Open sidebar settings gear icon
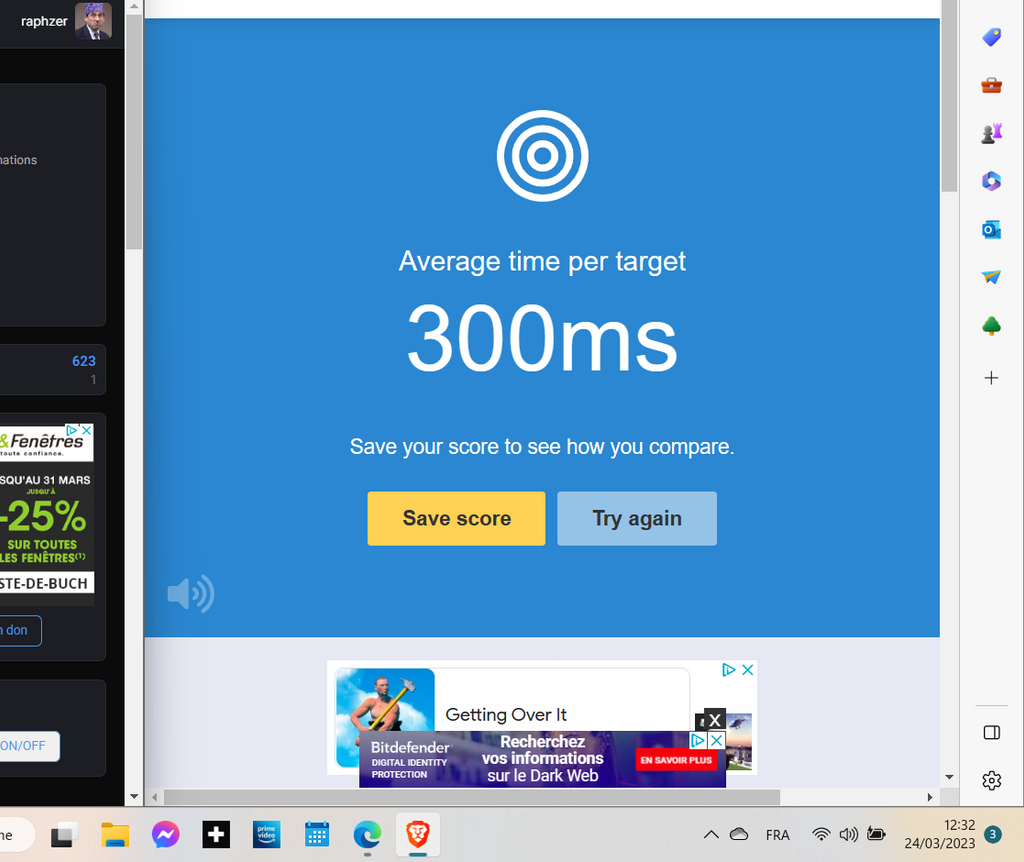The image size is (1024, 862). click(991, 781)
